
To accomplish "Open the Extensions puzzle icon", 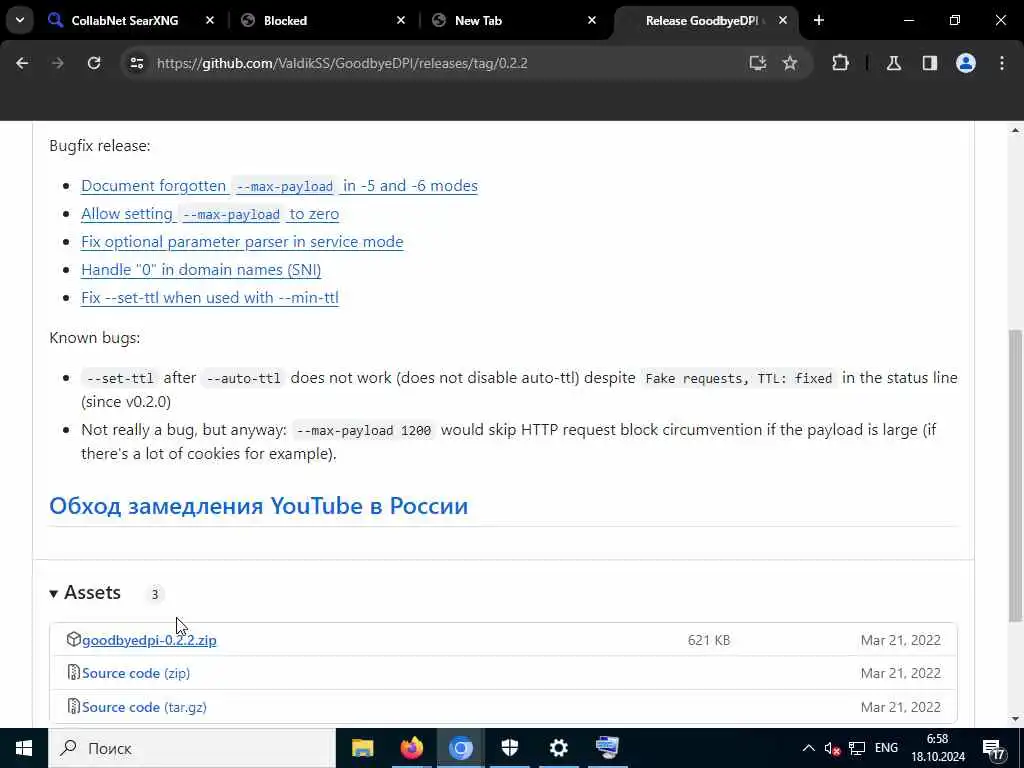I will 840,63.
